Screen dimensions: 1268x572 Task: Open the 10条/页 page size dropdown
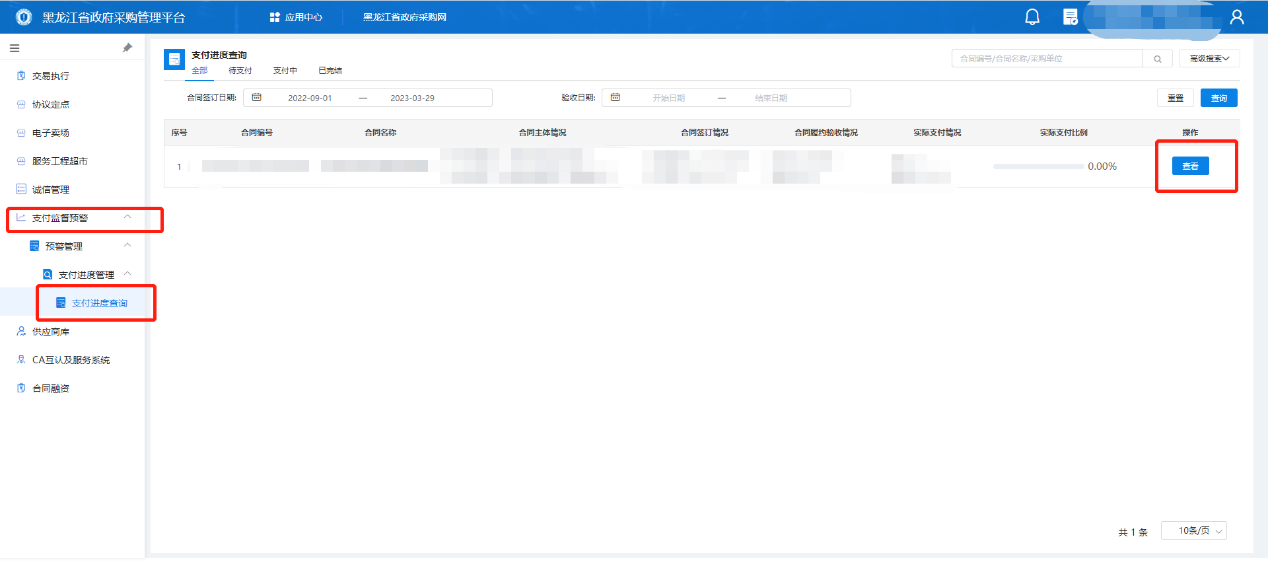[x=1193, y=531]
